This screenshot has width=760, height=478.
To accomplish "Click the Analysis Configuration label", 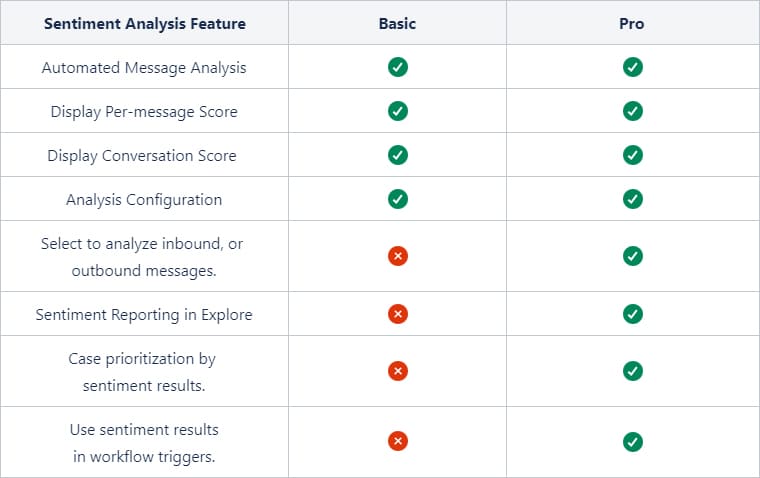I will (x=144, y=200).
